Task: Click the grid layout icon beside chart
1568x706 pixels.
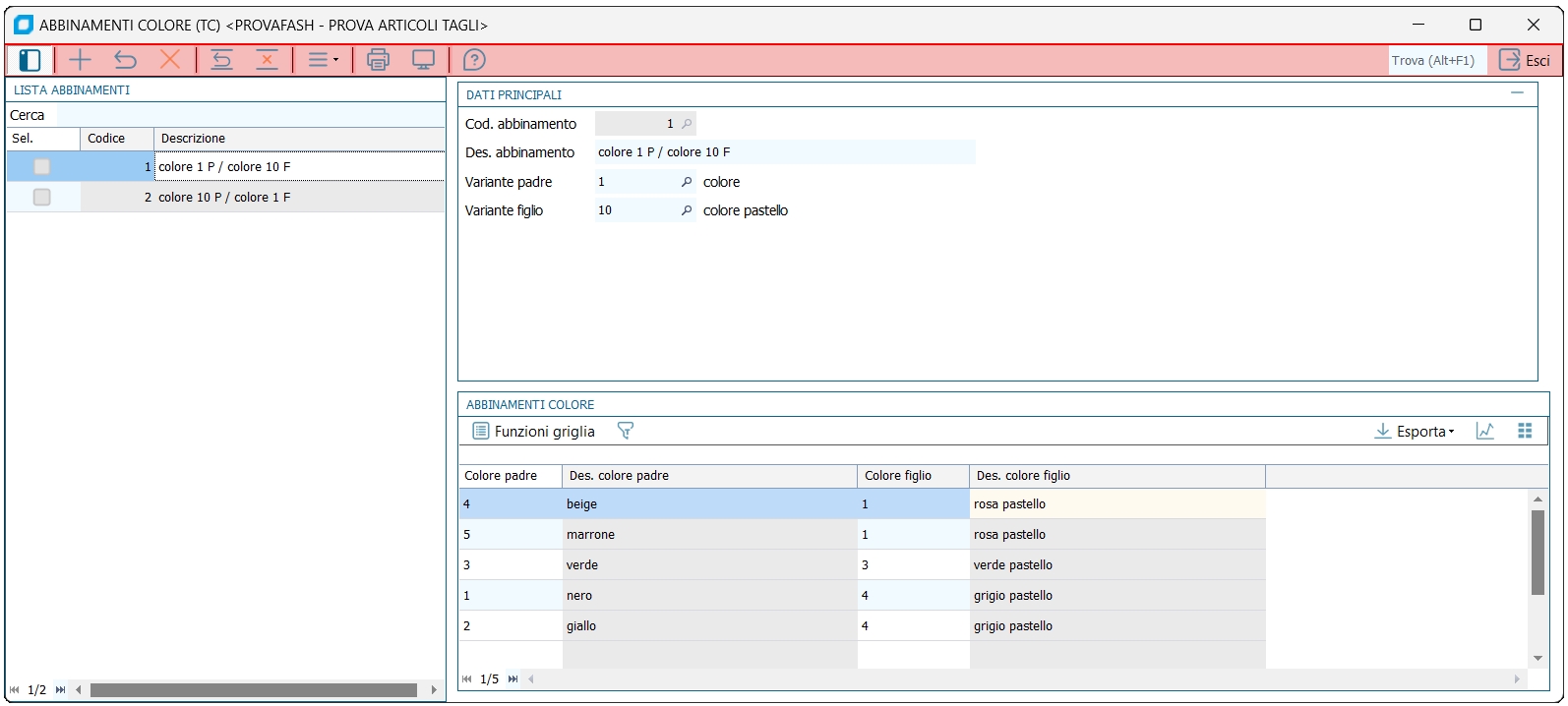Action: (1525, 431)
